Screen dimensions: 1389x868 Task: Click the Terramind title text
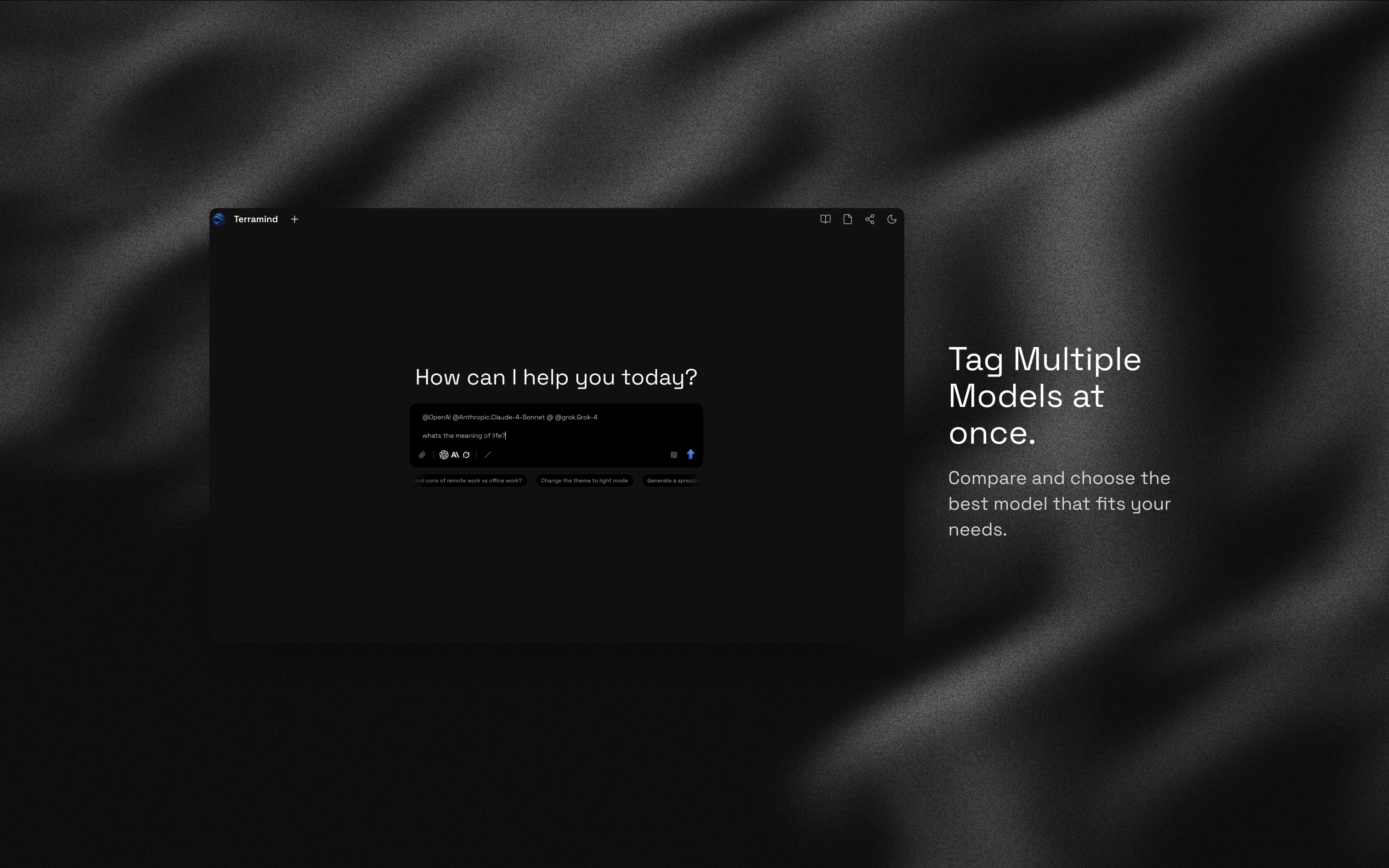[x=255, y=220]
